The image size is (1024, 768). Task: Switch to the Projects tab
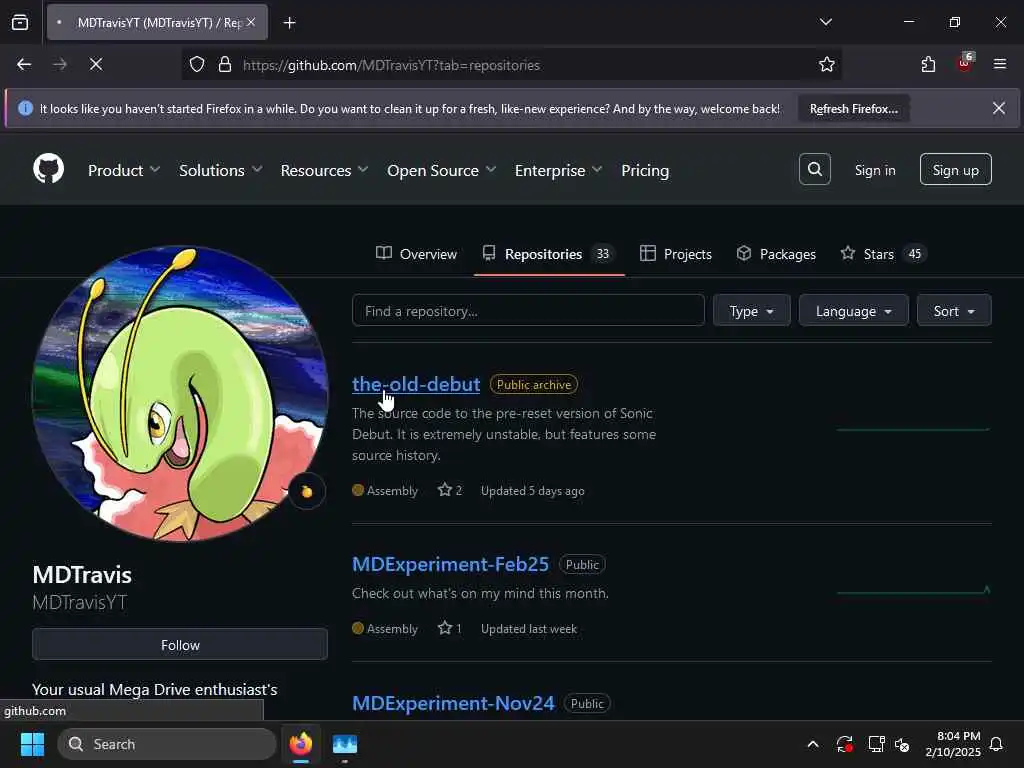tap(675, 253)
